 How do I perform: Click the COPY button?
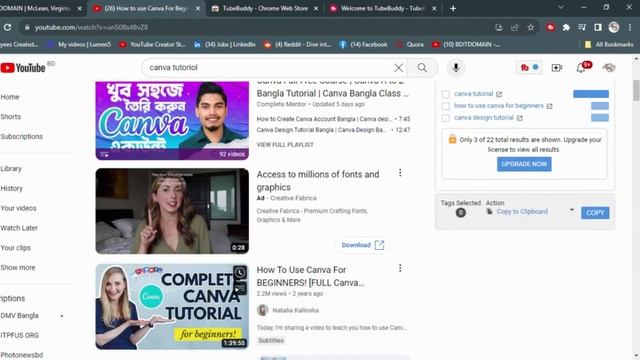pyautogui.click(x=595, y=213)
